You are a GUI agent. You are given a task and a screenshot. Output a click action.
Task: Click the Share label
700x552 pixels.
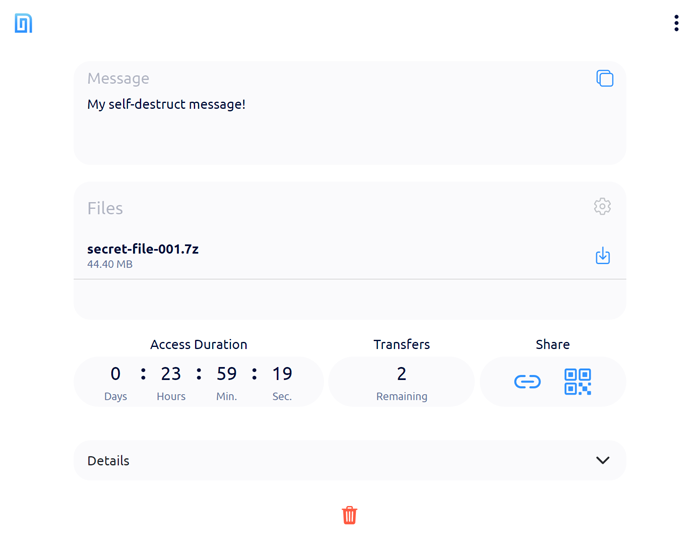(553, 344)
